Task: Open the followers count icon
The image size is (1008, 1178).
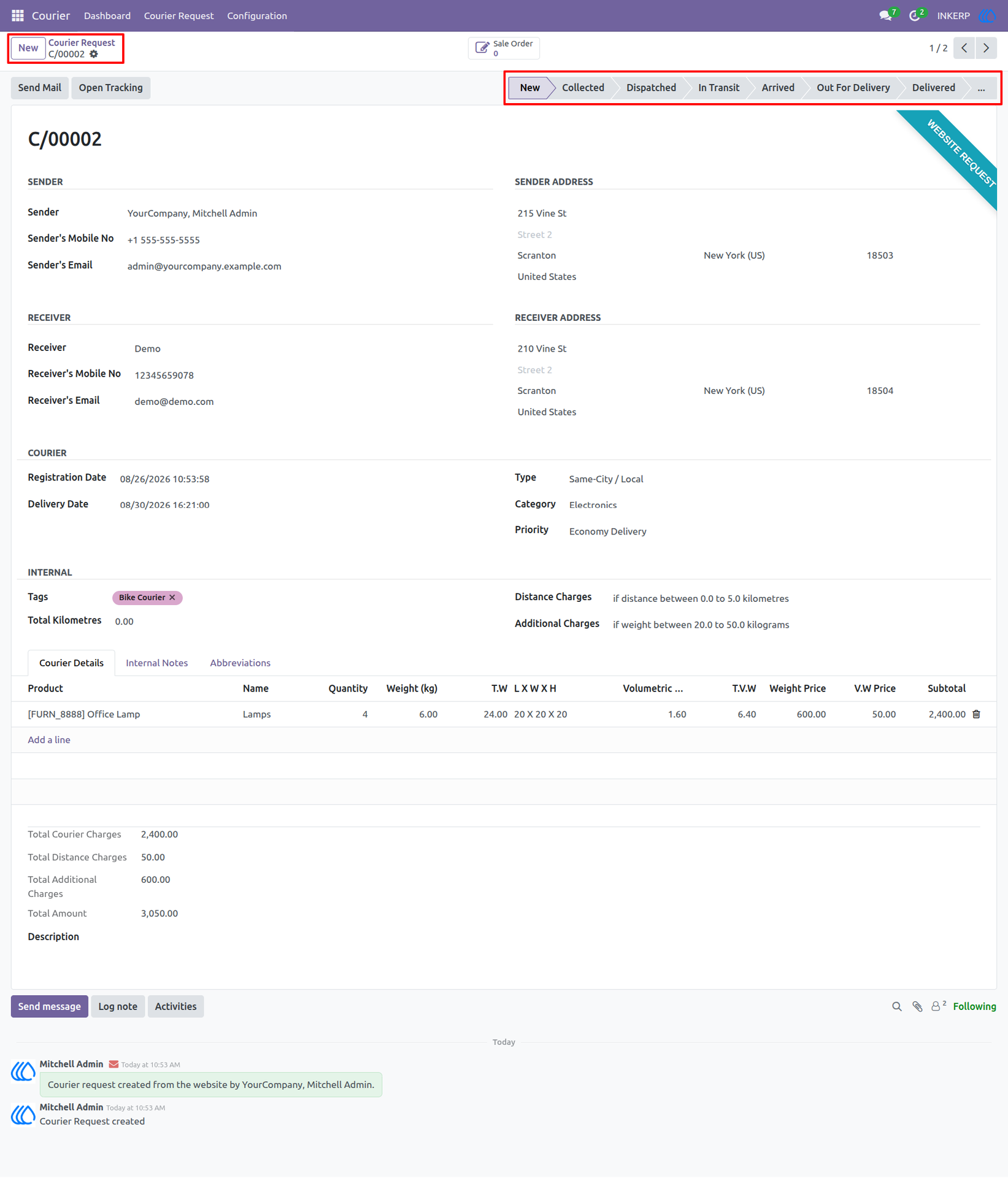Action: [938, 1006]
